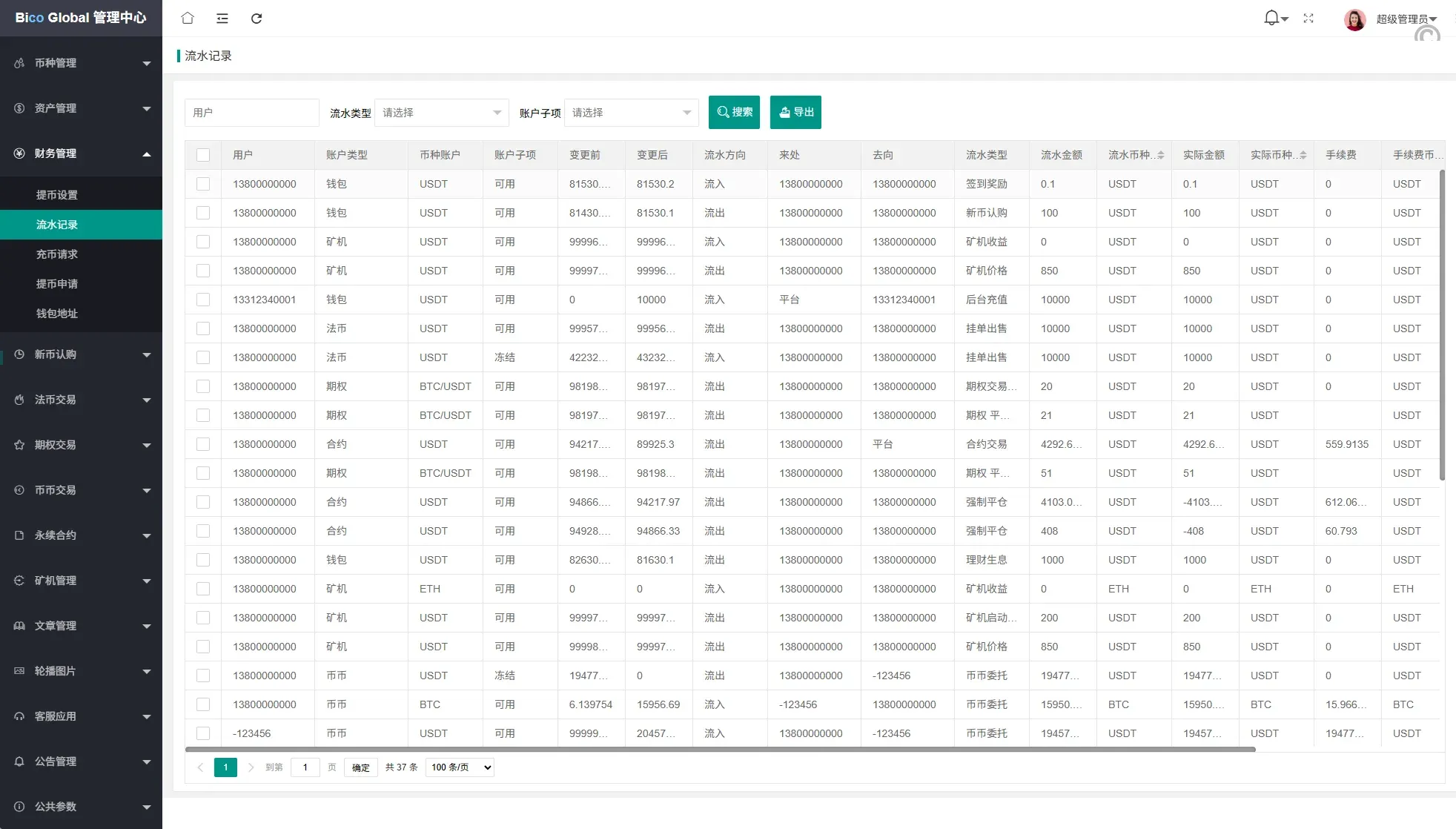Check the select-all header checkbox
Screen dimensions: 1456x829
pos(203,155)
